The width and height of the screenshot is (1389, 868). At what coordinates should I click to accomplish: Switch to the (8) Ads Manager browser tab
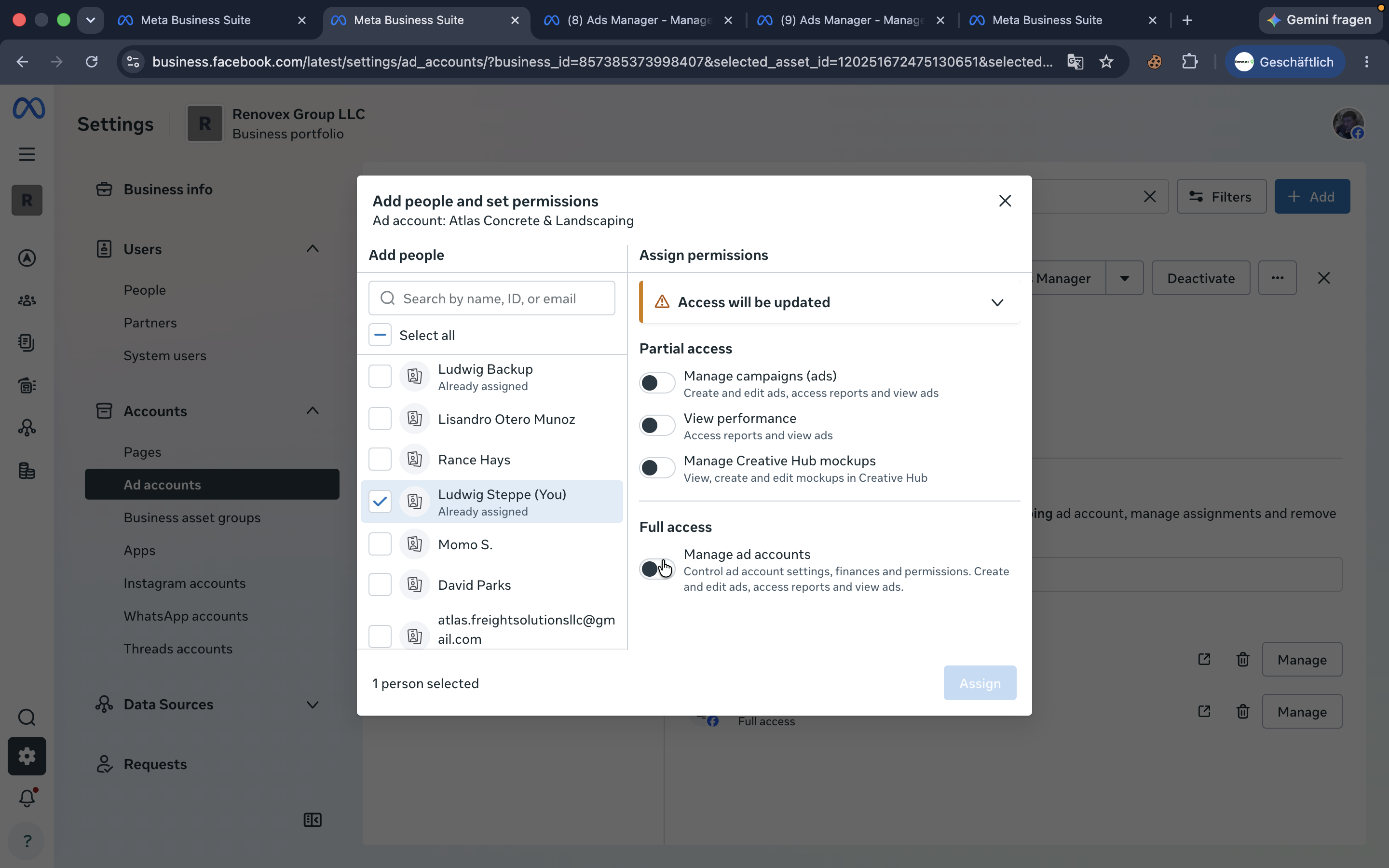[x=639, y=21]
